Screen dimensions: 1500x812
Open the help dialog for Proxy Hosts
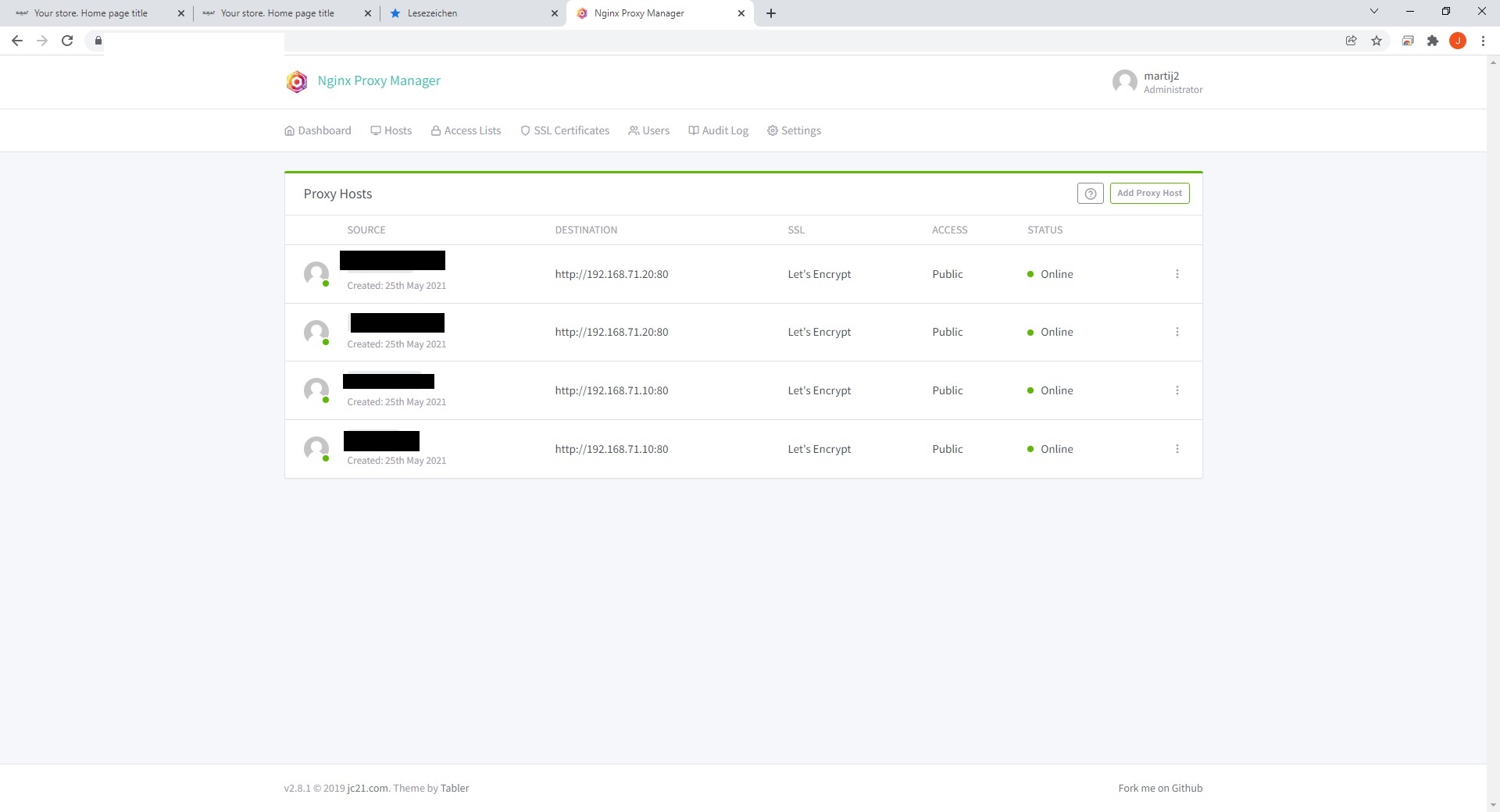pos(1090,193)
